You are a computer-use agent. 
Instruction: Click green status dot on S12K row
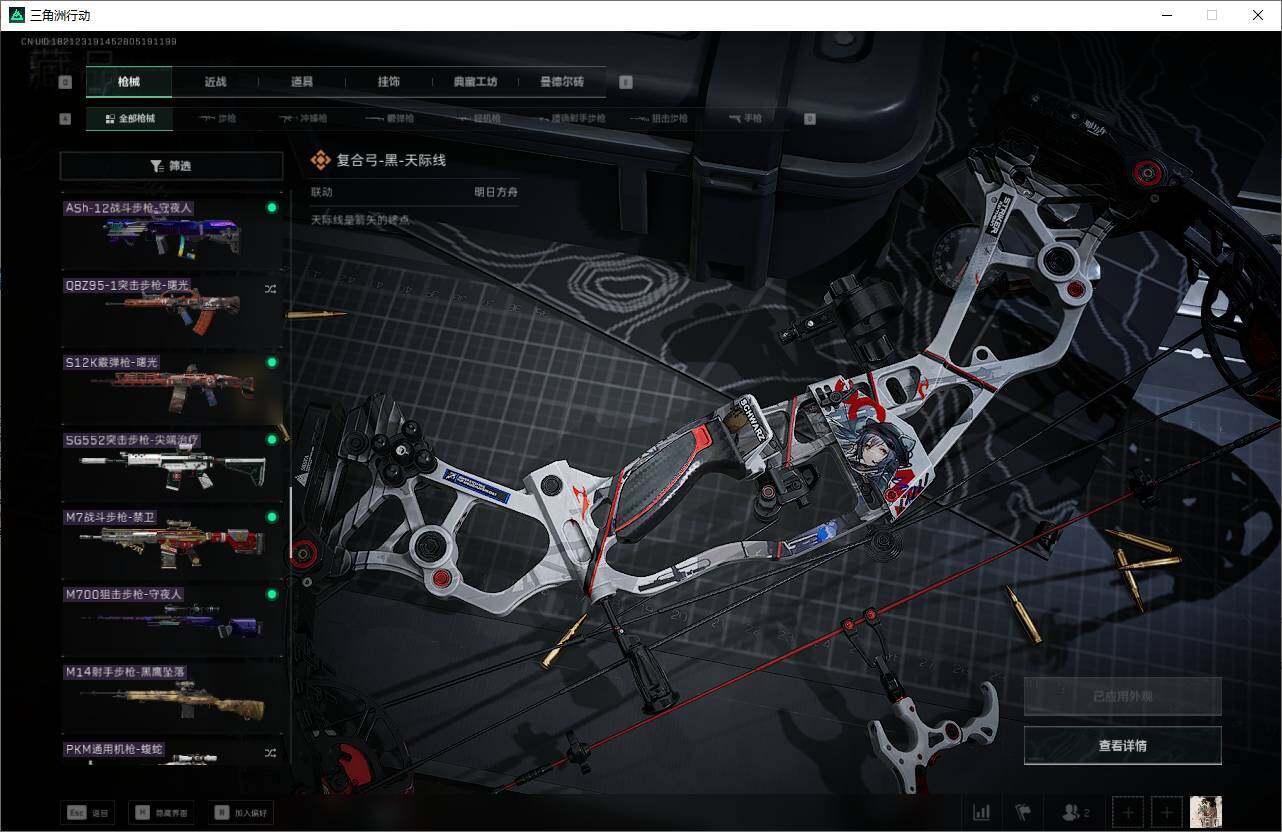(271, 362)
